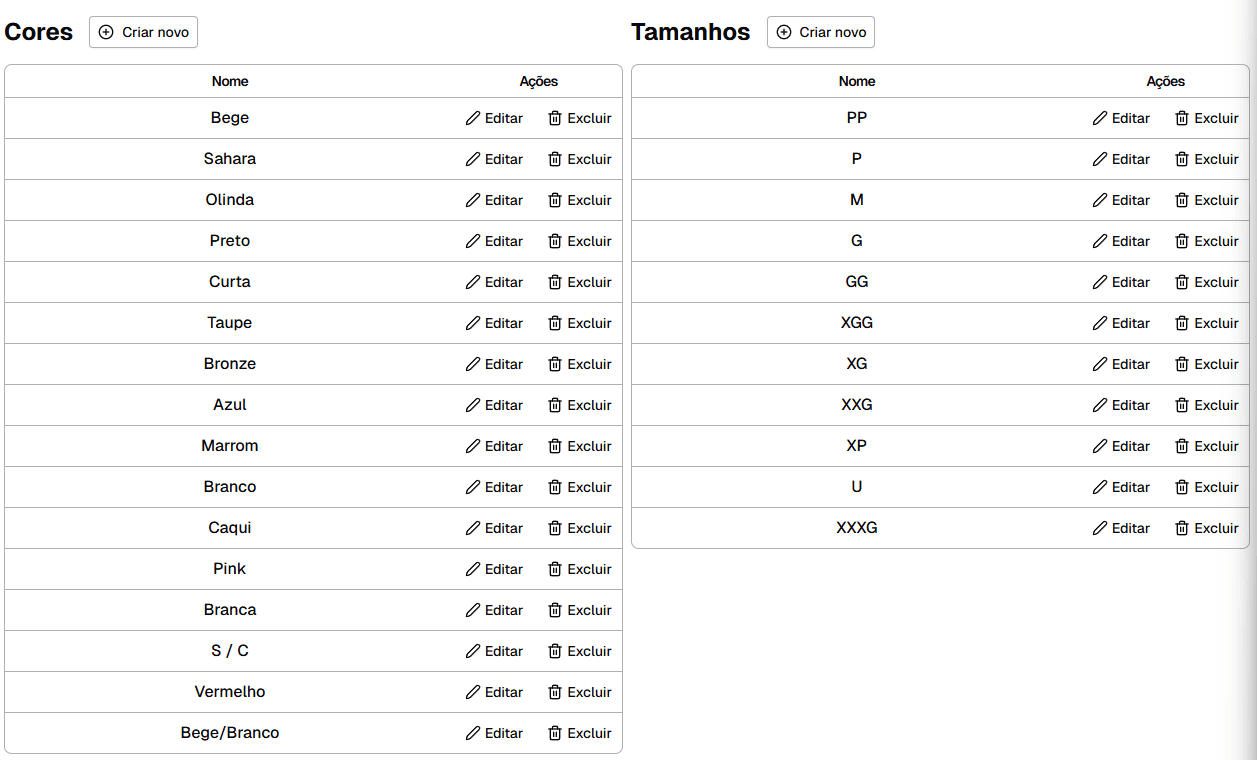Click the pencil icon for the Preto color
This screenshot has height=760, width=1257.
[473, 241]
